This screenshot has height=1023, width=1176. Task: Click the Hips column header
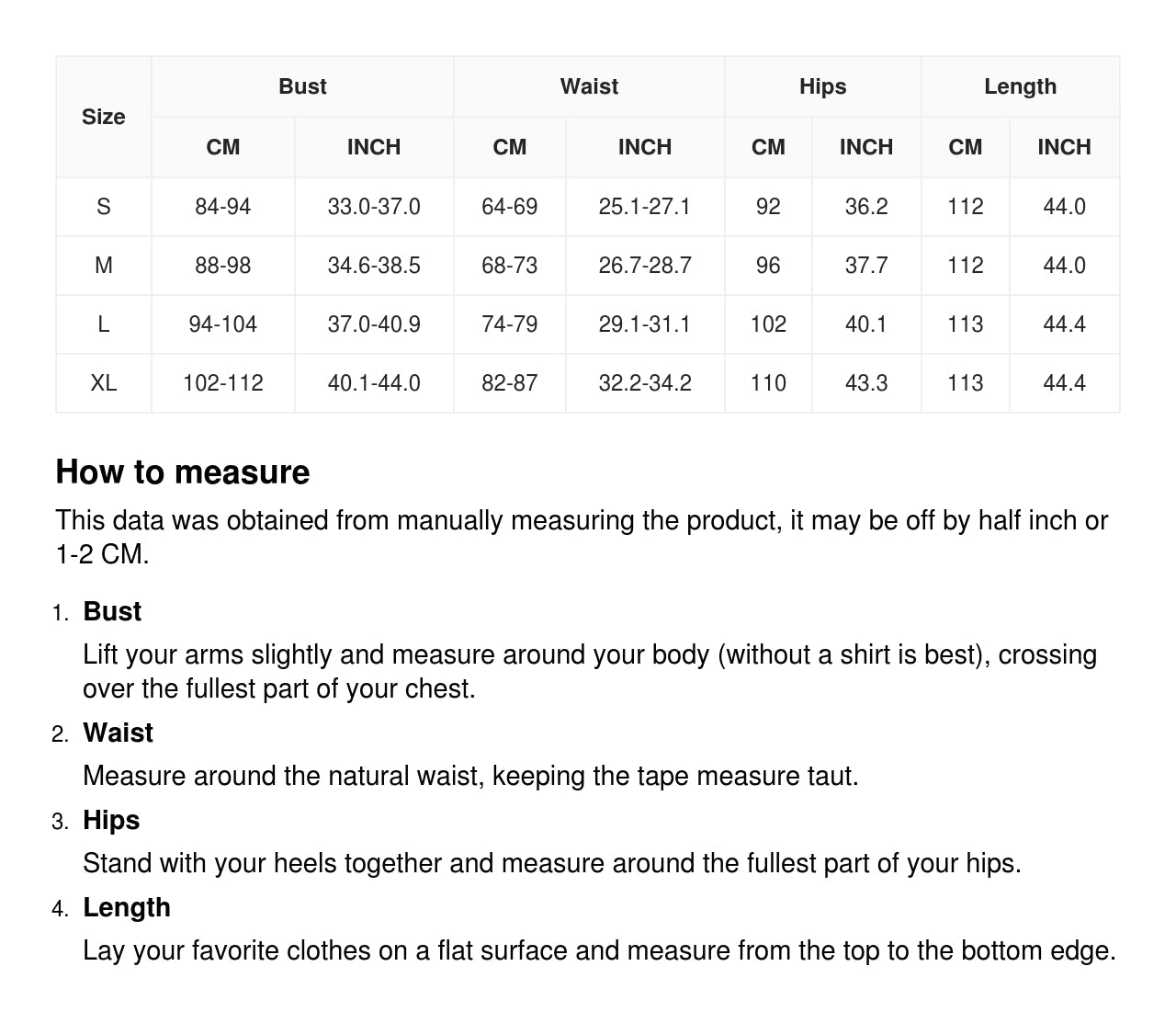click(822, 86)
